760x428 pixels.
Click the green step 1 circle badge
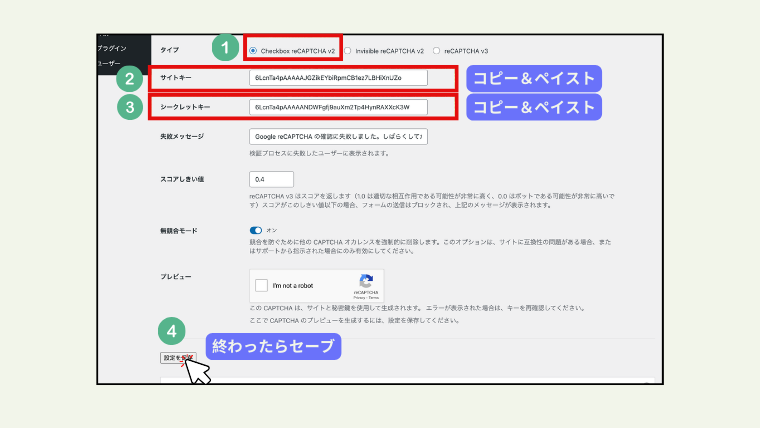coord(225,48)
